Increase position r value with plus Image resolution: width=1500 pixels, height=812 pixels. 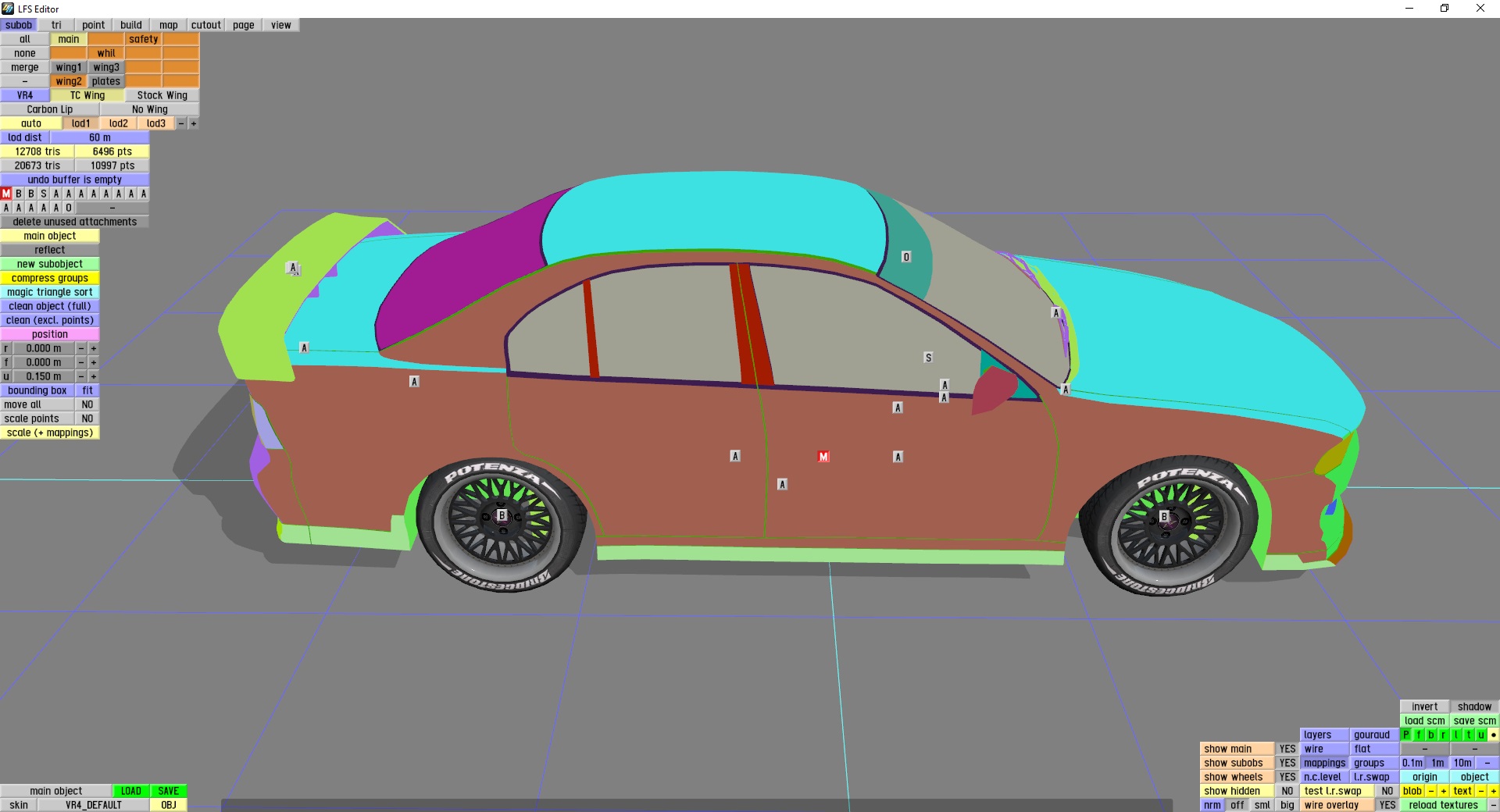click(x=94, y=348)
